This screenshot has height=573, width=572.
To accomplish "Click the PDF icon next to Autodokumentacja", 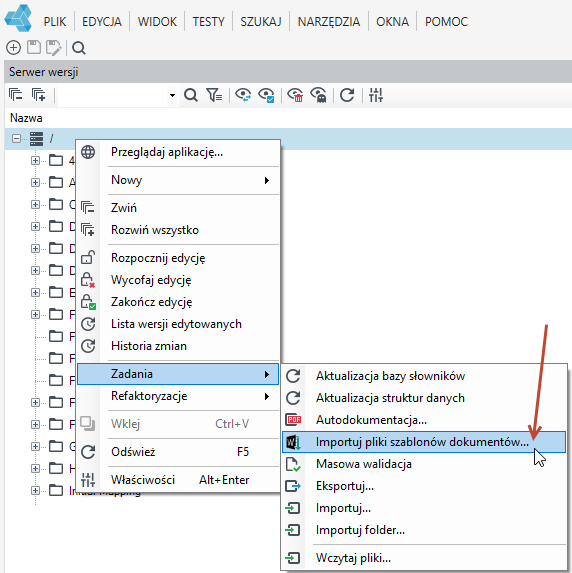I will (293, 420).
